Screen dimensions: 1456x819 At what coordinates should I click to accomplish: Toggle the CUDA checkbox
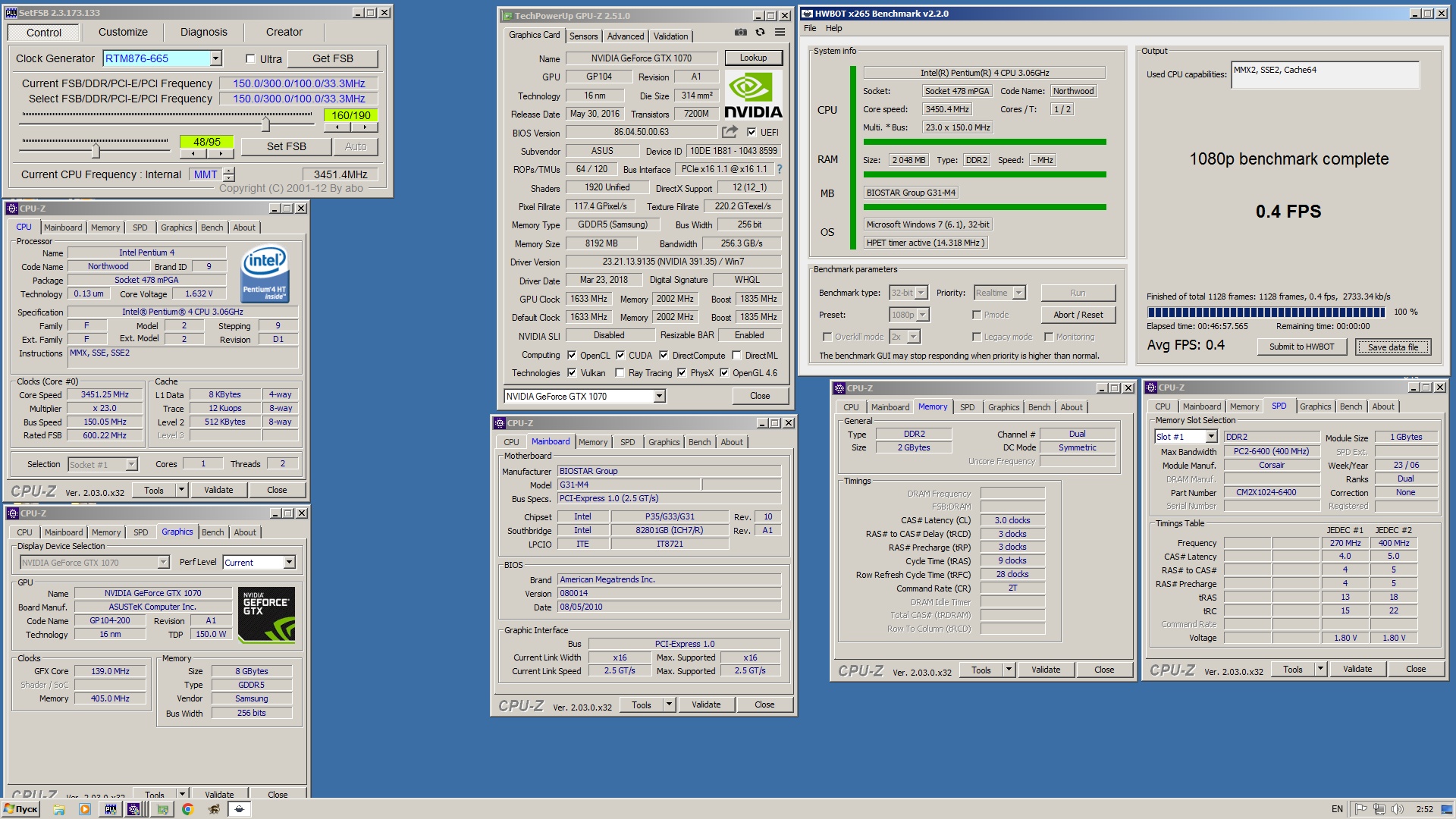[620, 355]
